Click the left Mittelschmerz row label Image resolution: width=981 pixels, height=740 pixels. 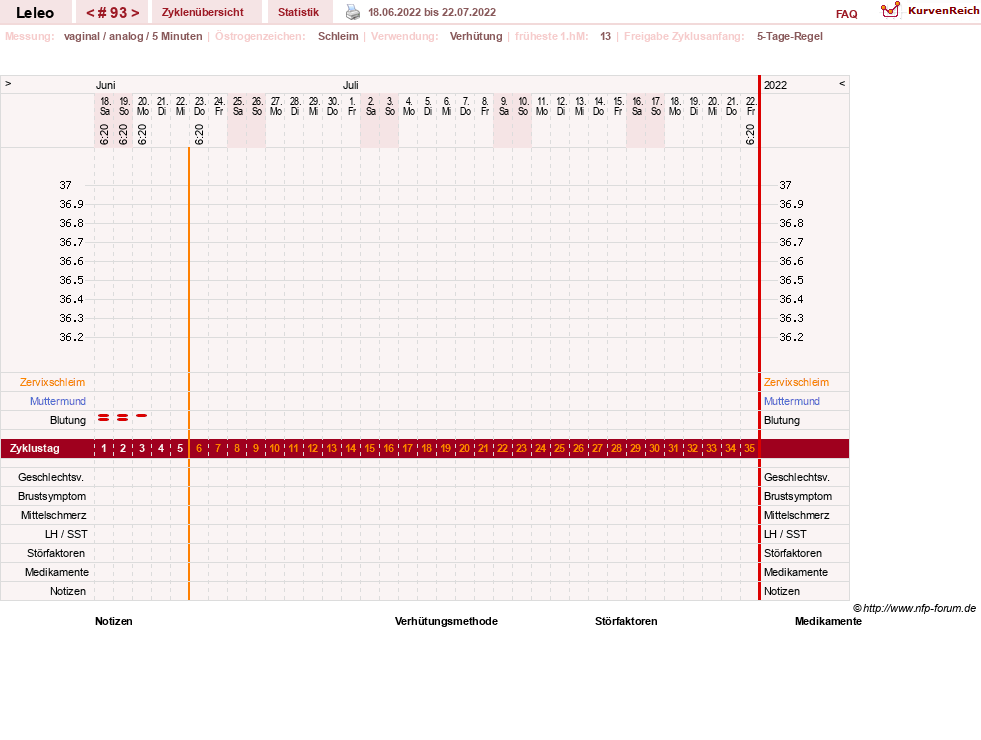pos(54,515)
